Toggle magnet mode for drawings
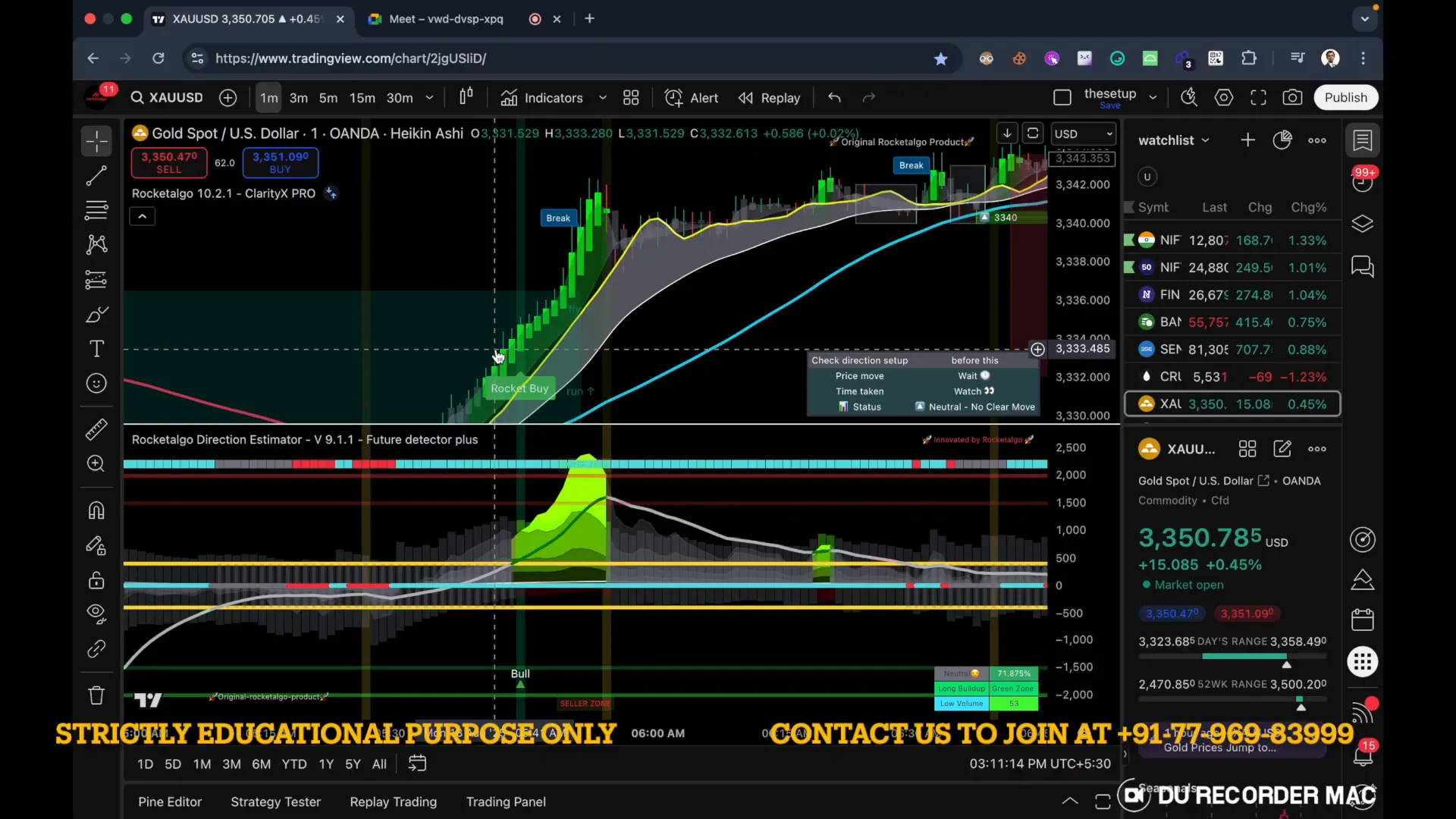 [x=96, y=510]
